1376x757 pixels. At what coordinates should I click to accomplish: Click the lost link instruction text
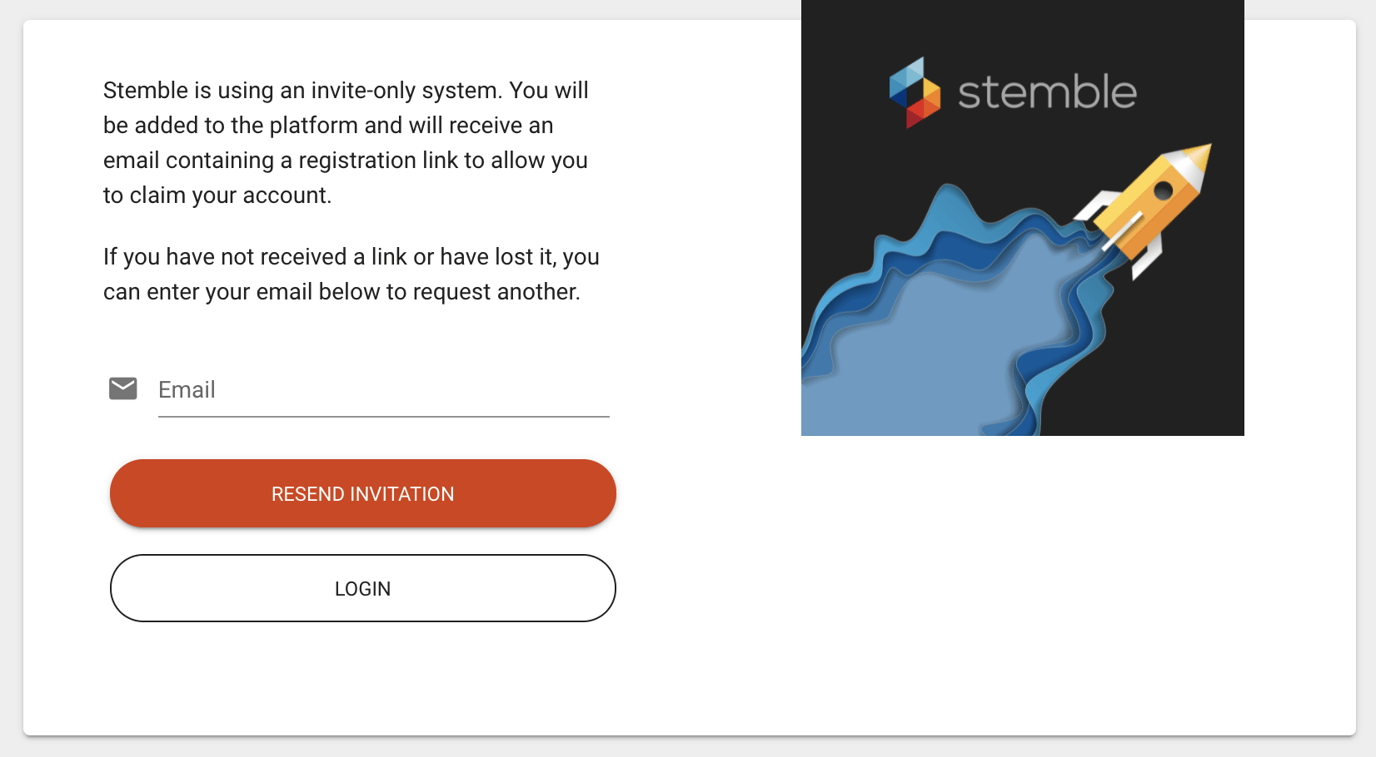pos(350,273)
